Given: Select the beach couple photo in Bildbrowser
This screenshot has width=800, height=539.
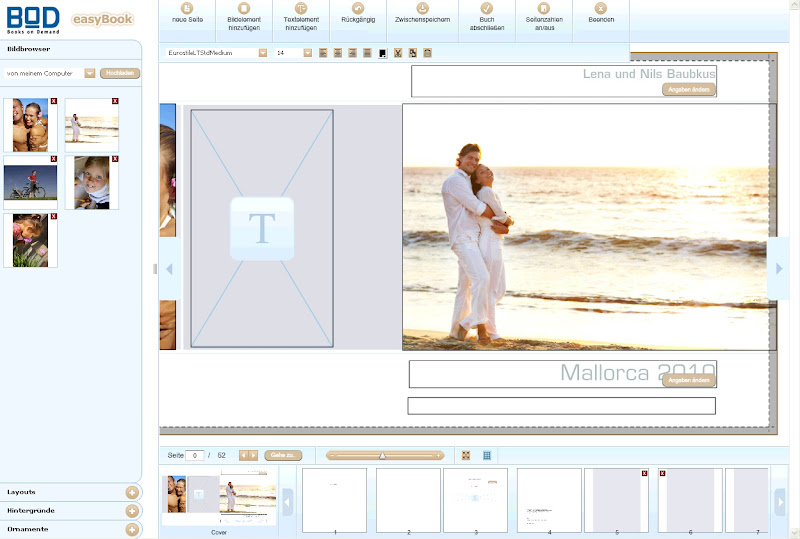Looking at the screenshot, I should (x=92, y=125).
